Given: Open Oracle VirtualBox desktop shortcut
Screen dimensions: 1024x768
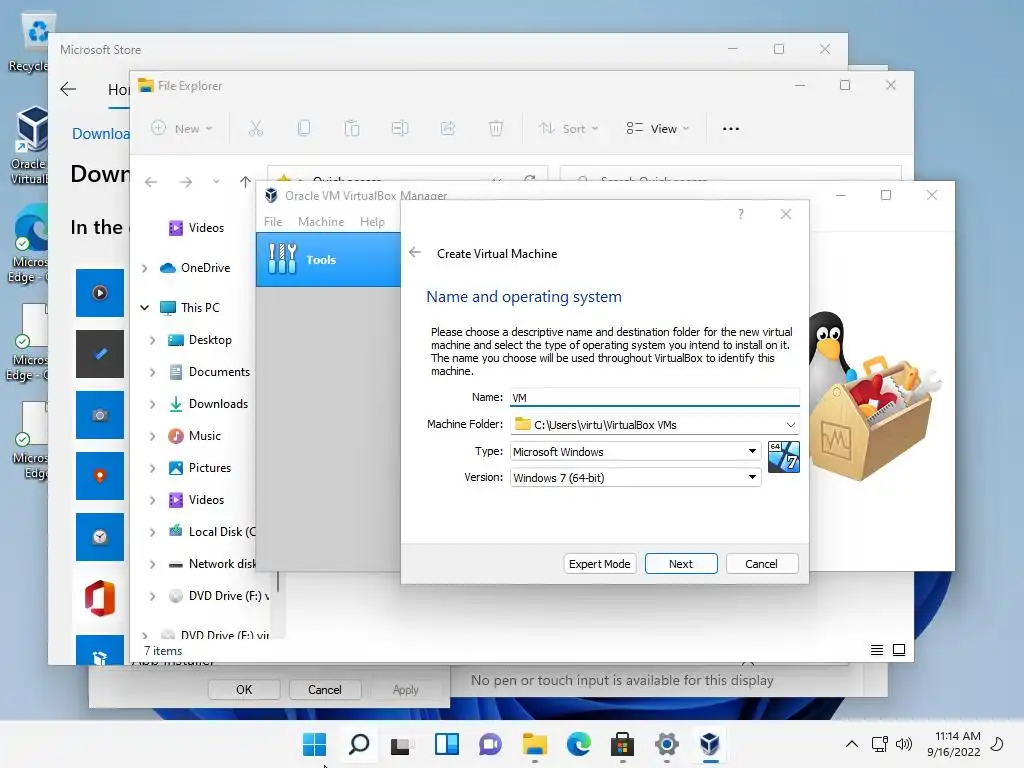Looking at the screenshot, I should click(29, 145).
